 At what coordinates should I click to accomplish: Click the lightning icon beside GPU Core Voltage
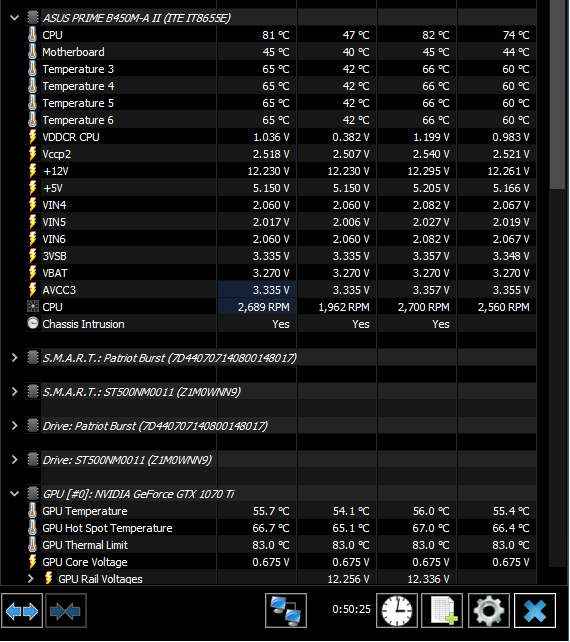[x=33, y=562]
